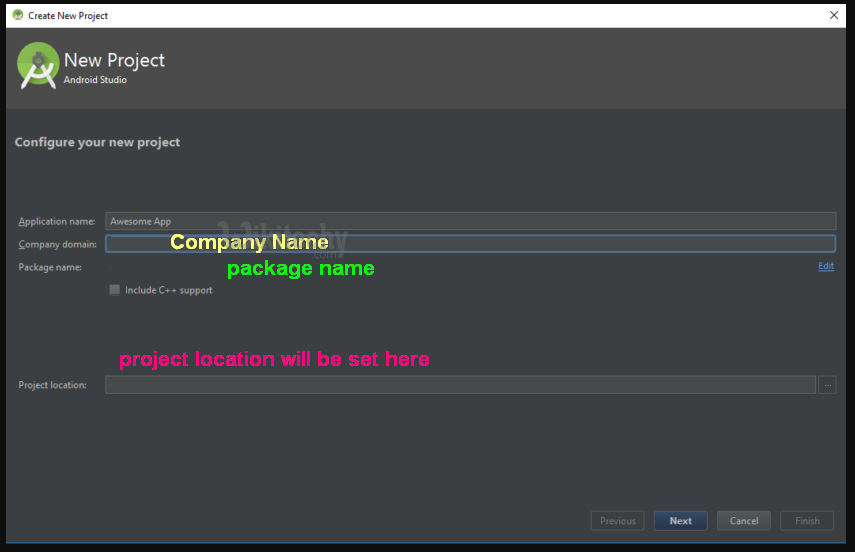Close the Create New Project dialog

coord(834,15)
